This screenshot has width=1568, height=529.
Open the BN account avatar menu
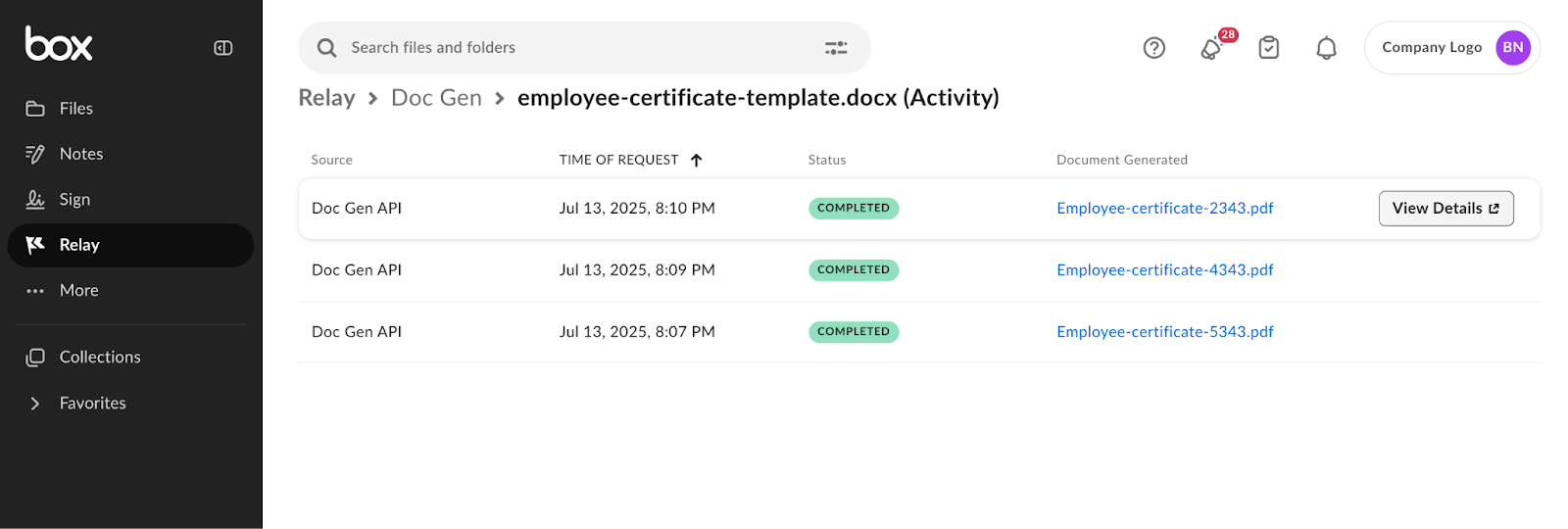click(1512, 48)
